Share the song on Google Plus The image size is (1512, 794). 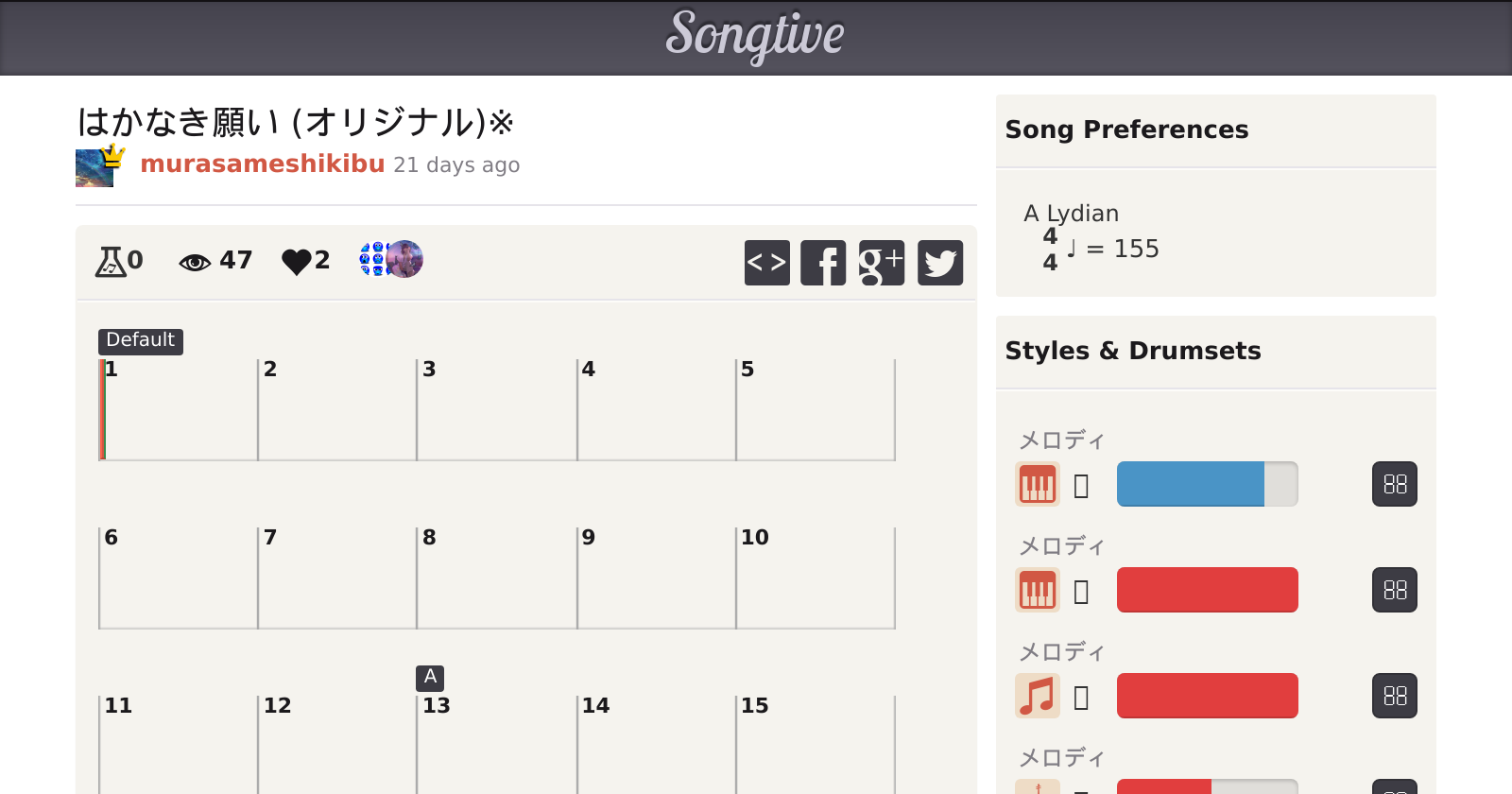[x=882, y=263]
